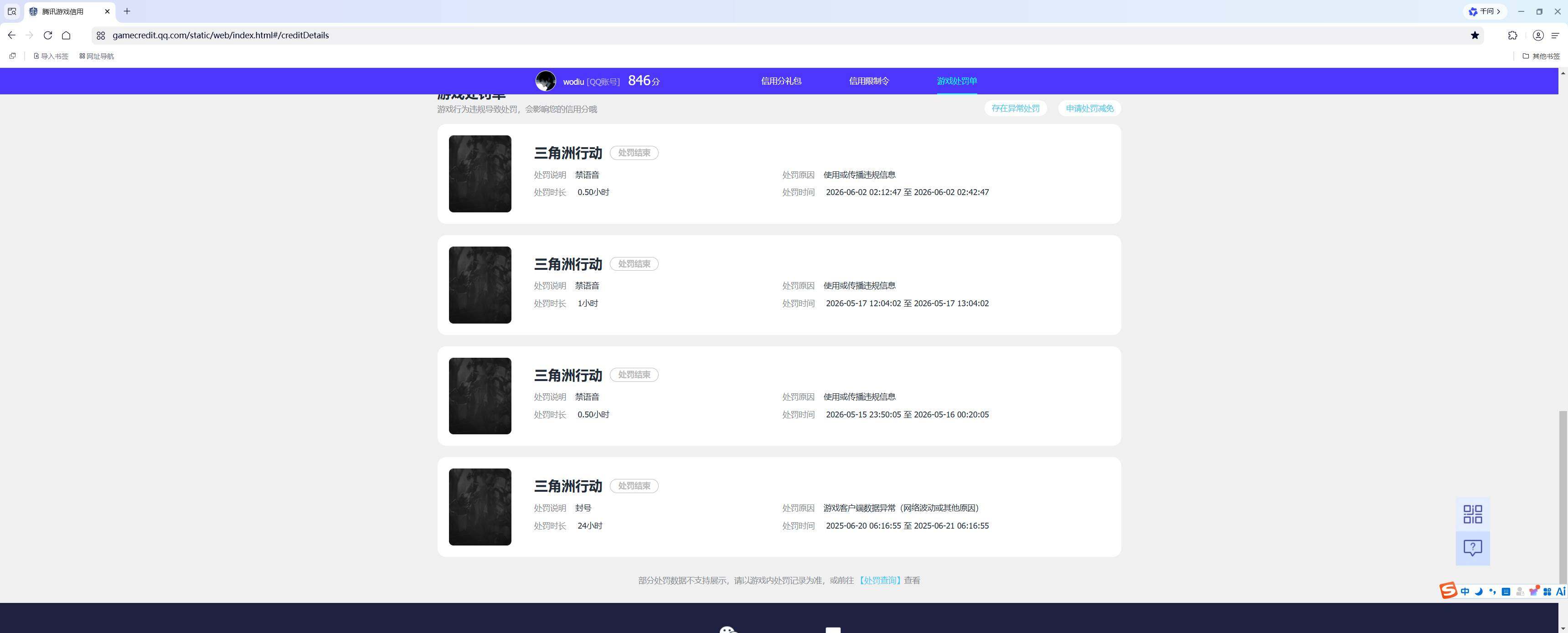Go back to the previous page

tap(11, 35)
